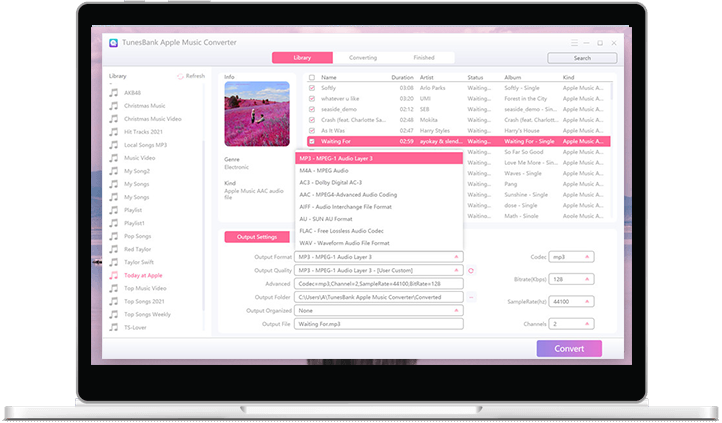Click Music Video playlist icon
This screenshot has width=722, height=423.
[x=113, y=158]
